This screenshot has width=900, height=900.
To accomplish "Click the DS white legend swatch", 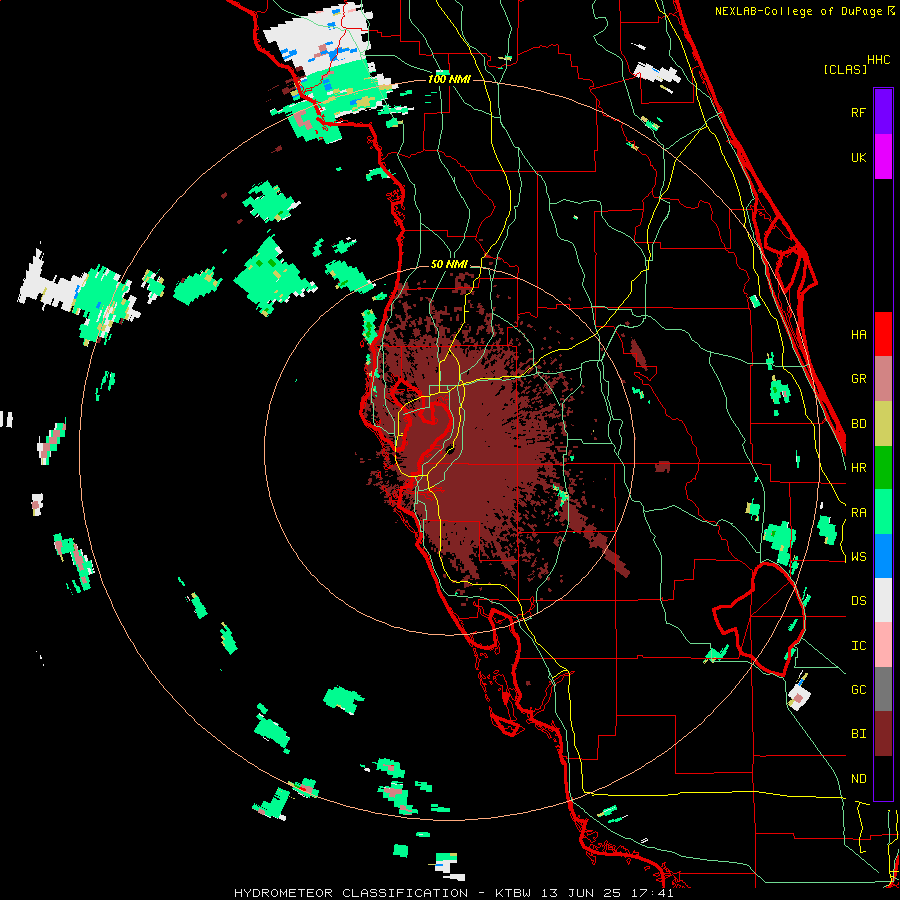I will pos(883,600).
